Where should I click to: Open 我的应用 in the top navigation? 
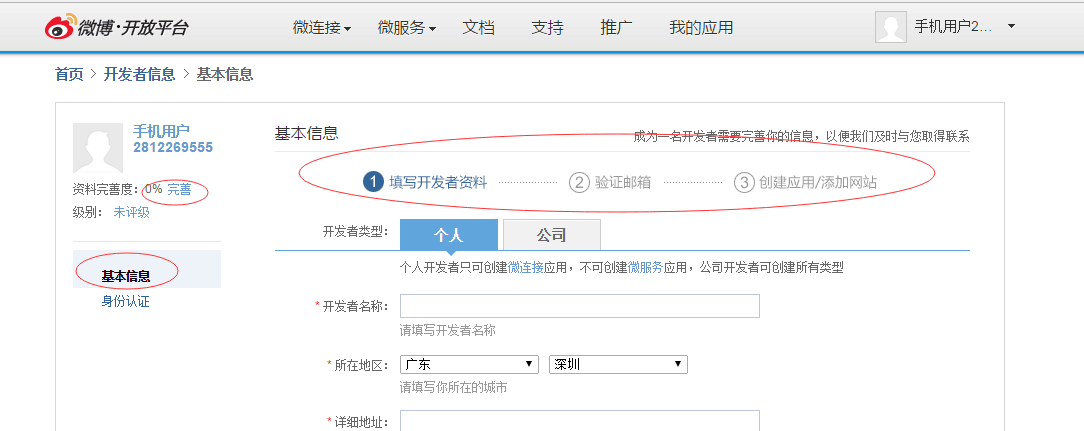coord(701,28)
